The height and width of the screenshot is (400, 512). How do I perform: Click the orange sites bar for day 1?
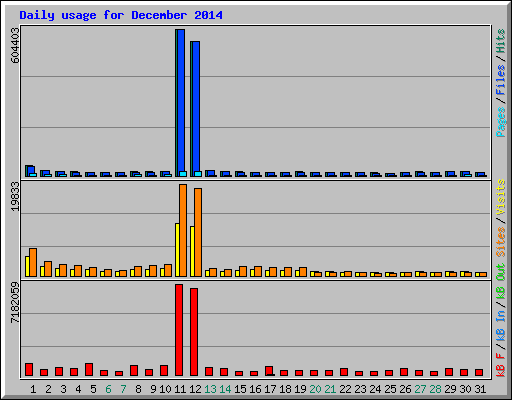(33, 262)
